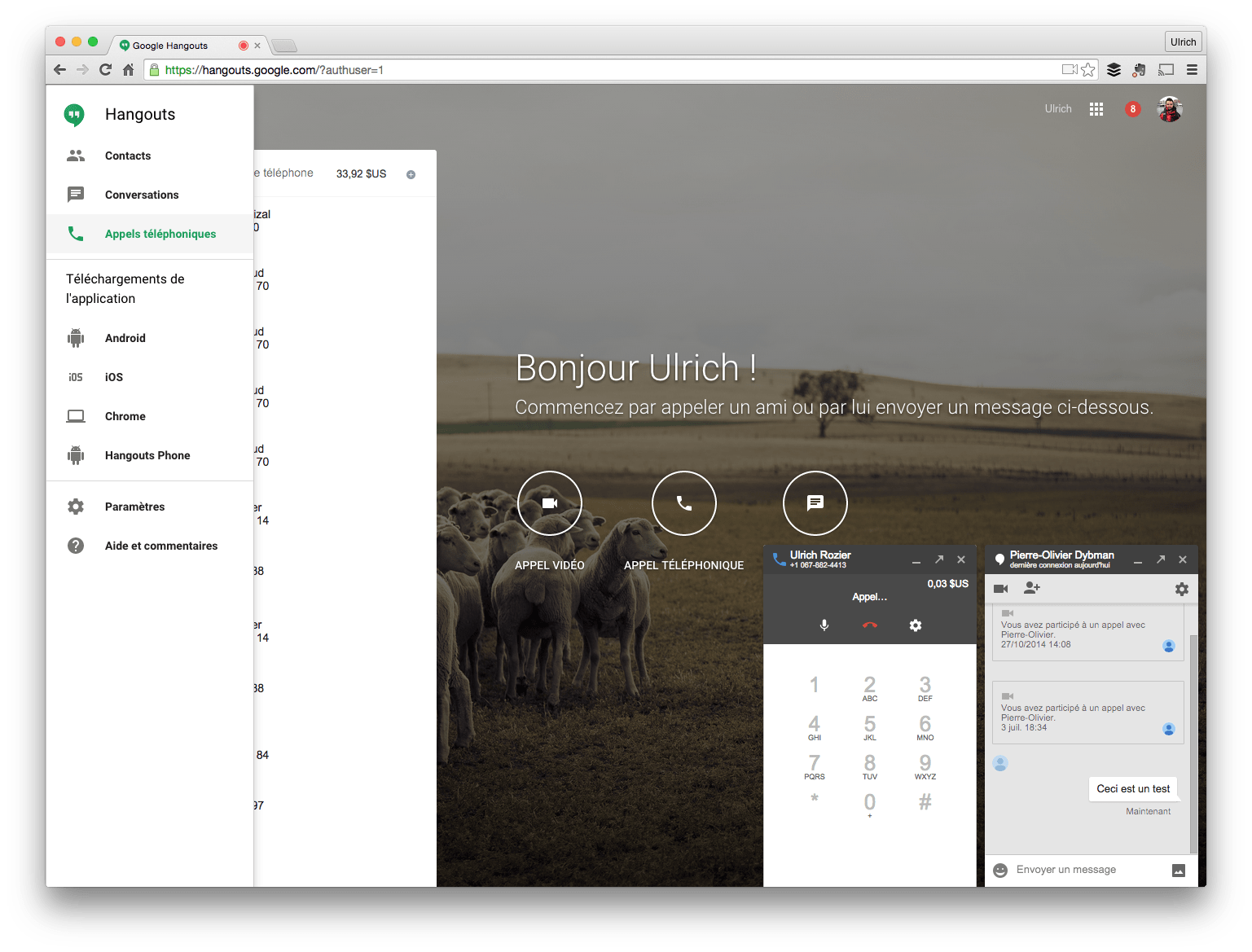Reload the page in Chrome

(105, 70)
